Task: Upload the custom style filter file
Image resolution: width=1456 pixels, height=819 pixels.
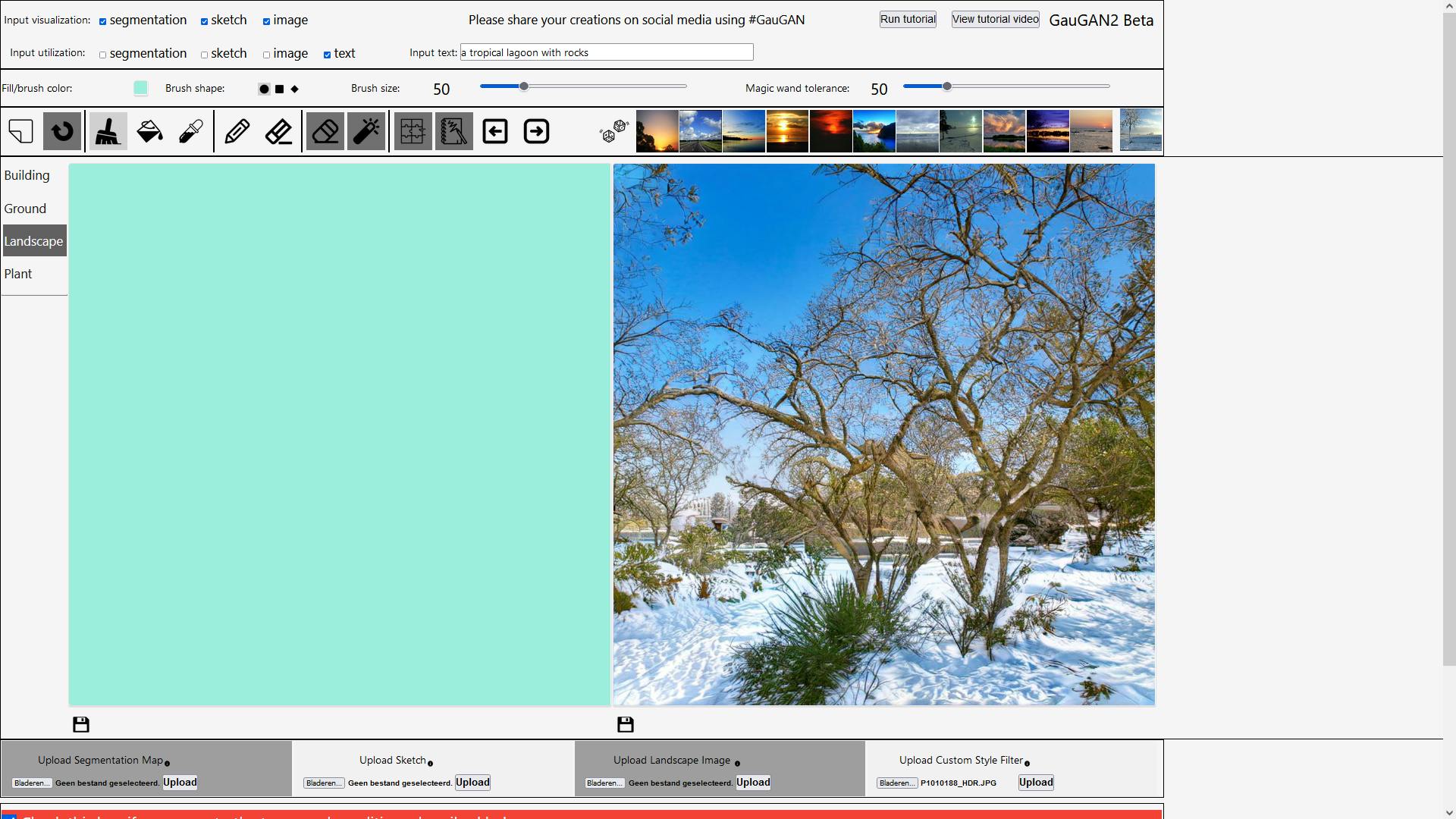Action: (1035, 782)
